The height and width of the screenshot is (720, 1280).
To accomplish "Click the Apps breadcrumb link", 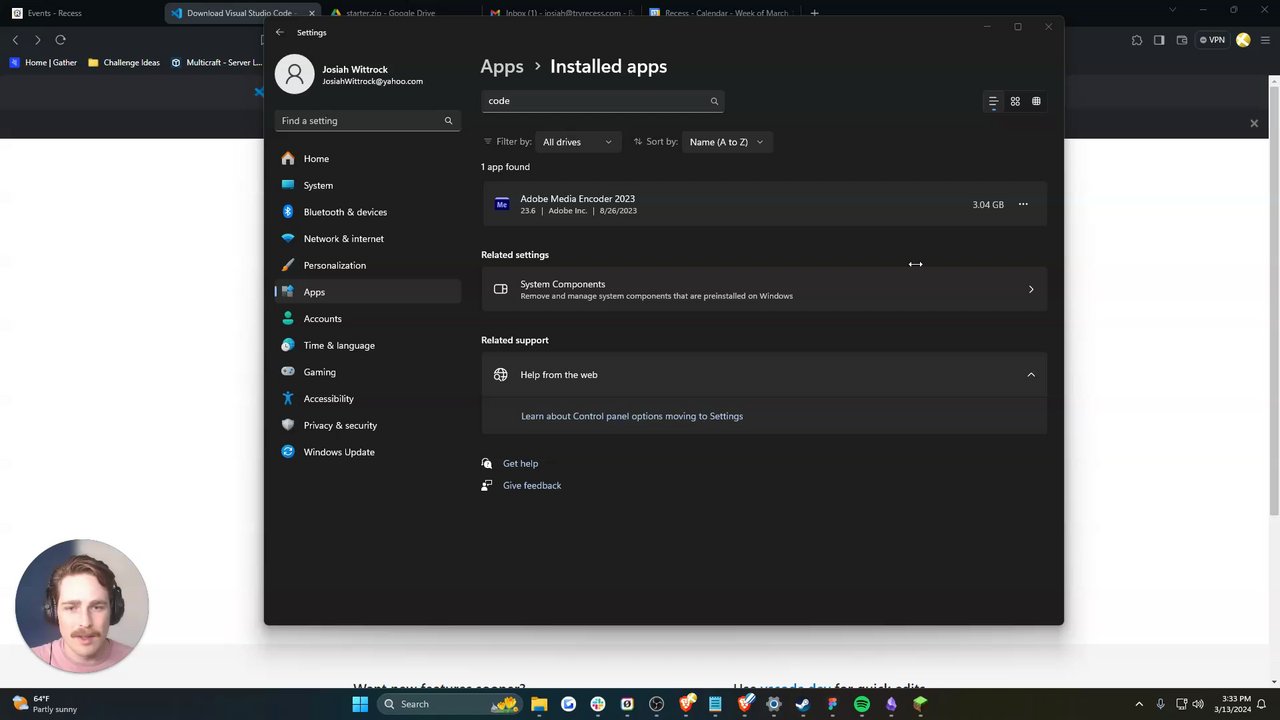I will point(502,67).
